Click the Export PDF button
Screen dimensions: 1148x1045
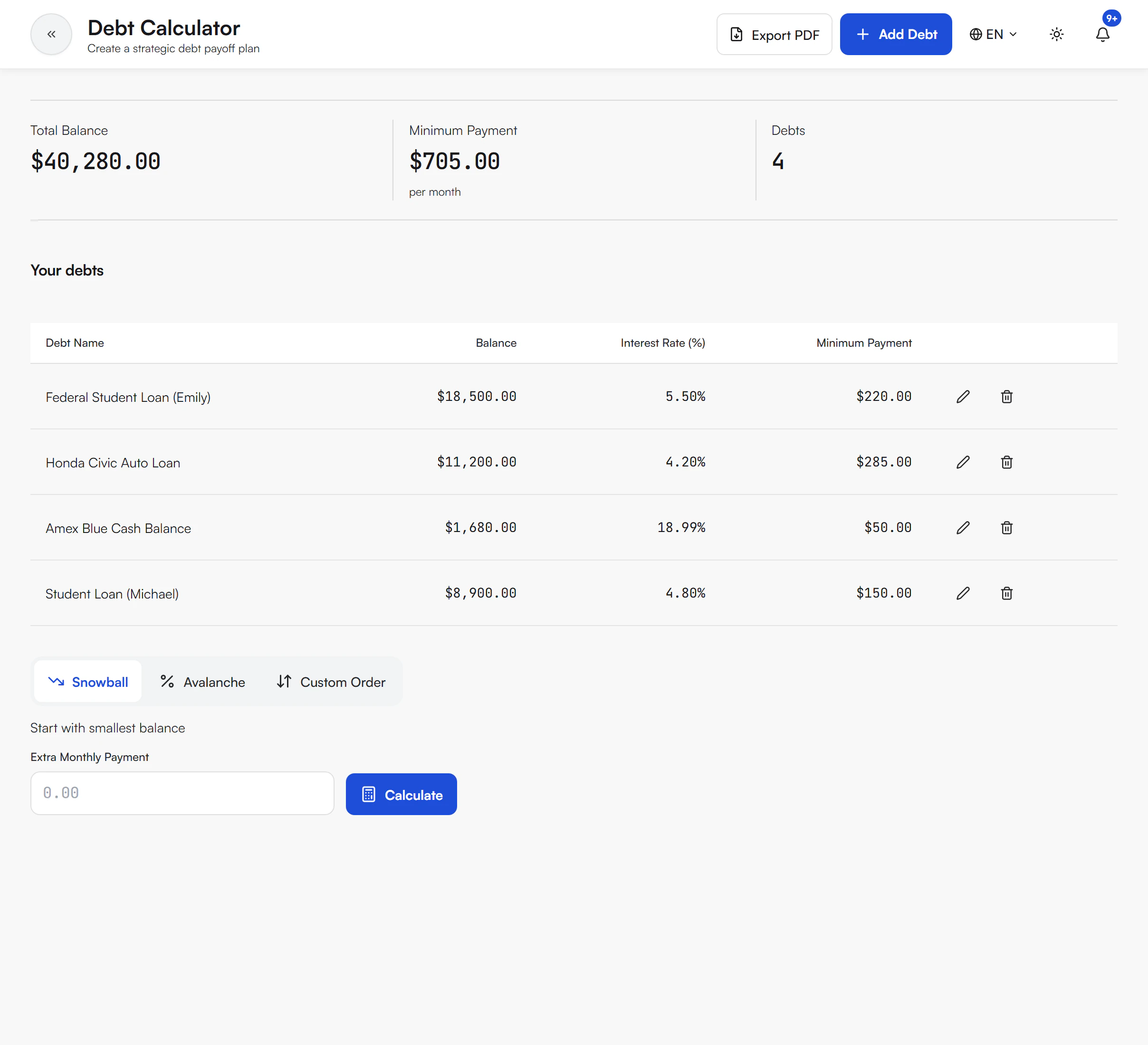[774, 34]
